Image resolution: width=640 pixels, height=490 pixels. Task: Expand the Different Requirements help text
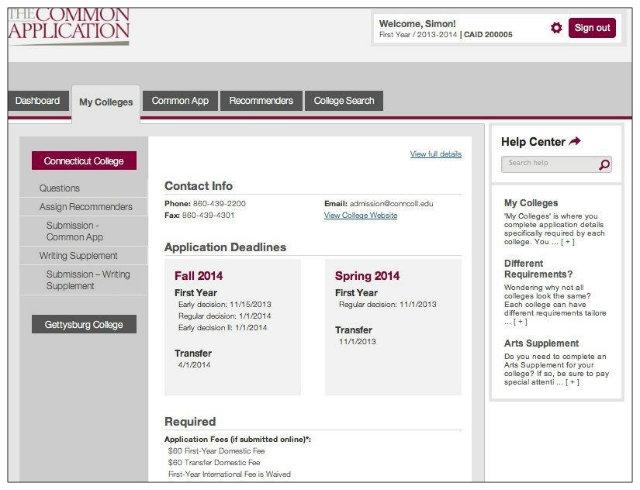pos(520,322)
